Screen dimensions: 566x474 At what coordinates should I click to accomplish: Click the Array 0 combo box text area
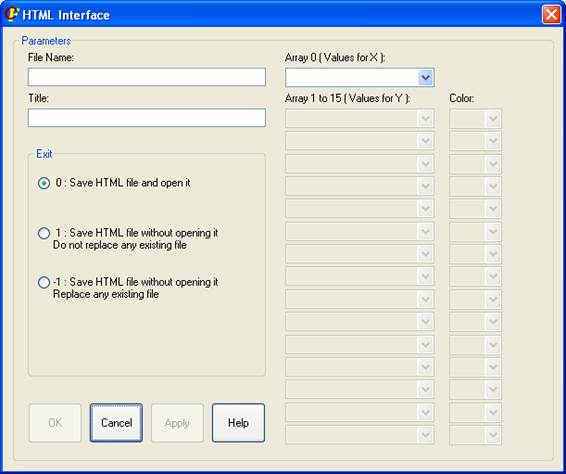coord(352,78)
